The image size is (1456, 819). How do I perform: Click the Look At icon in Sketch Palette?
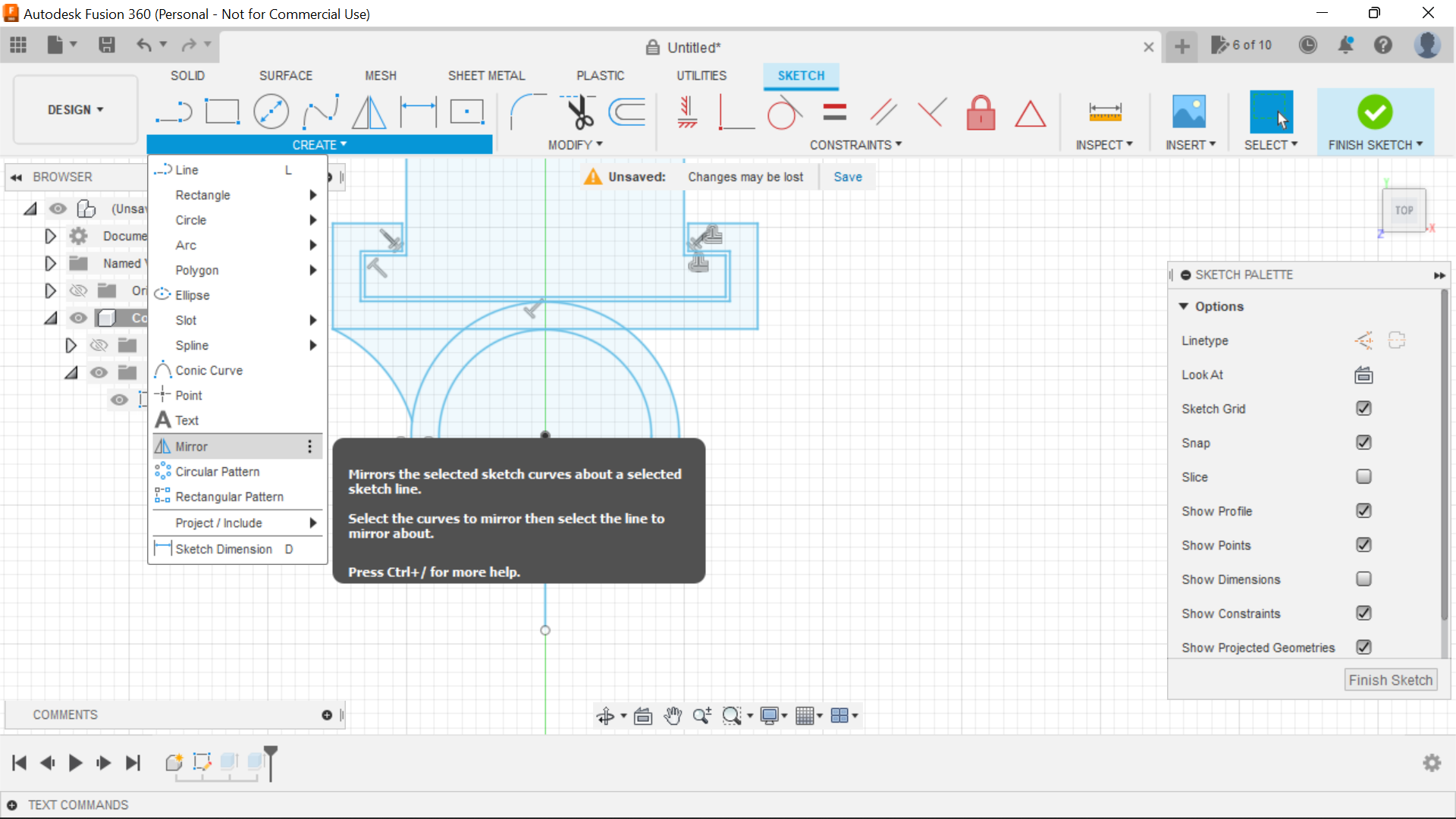tap(1363, 375)
